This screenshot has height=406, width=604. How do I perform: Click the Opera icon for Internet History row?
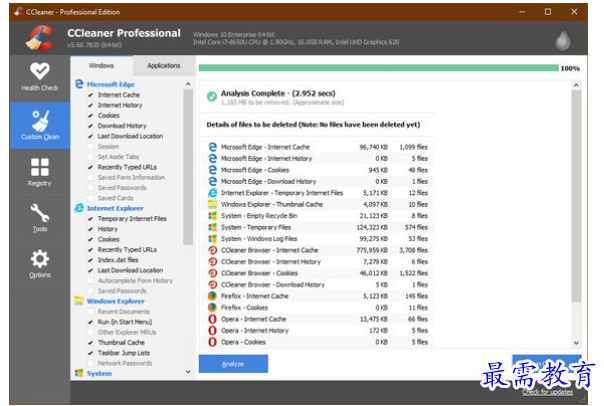(x=212, y=330)
